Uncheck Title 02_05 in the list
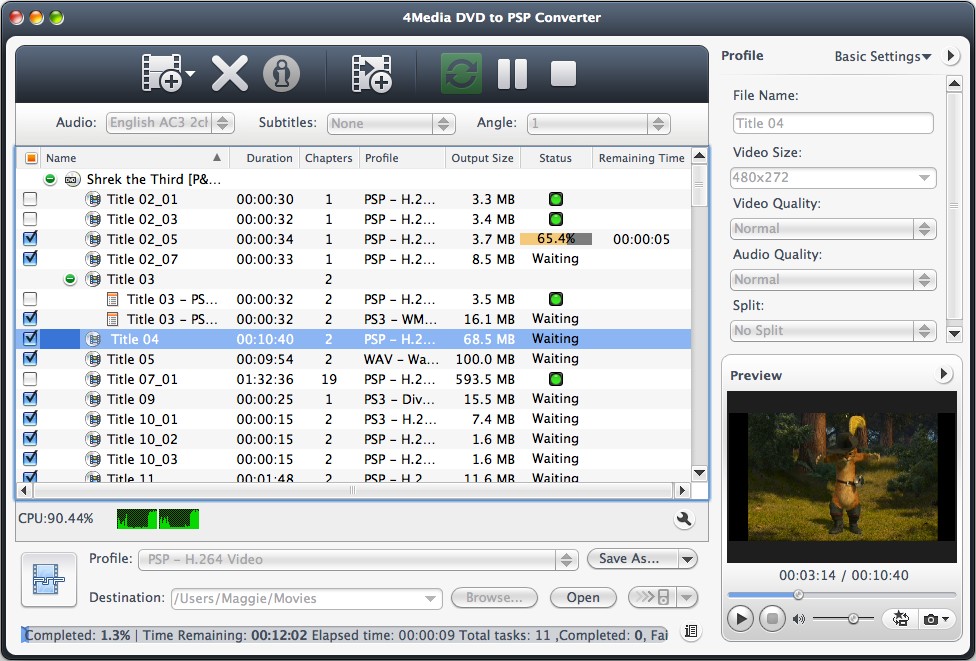Viewport: 976px width, 661px height. 30,238
